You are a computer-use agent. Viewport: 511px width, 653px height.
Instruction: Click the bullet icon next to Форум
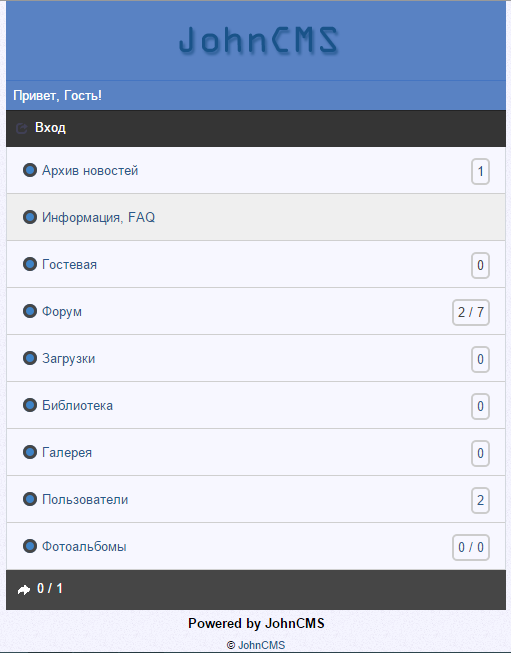(30, 311)
